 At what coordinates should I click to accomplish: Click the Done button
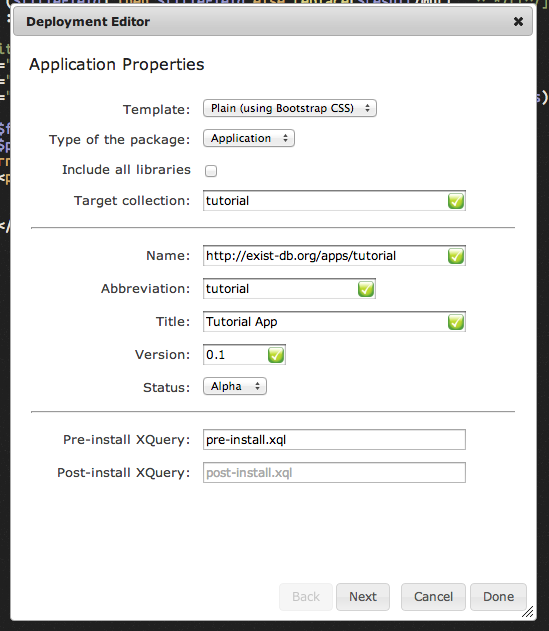498,597
